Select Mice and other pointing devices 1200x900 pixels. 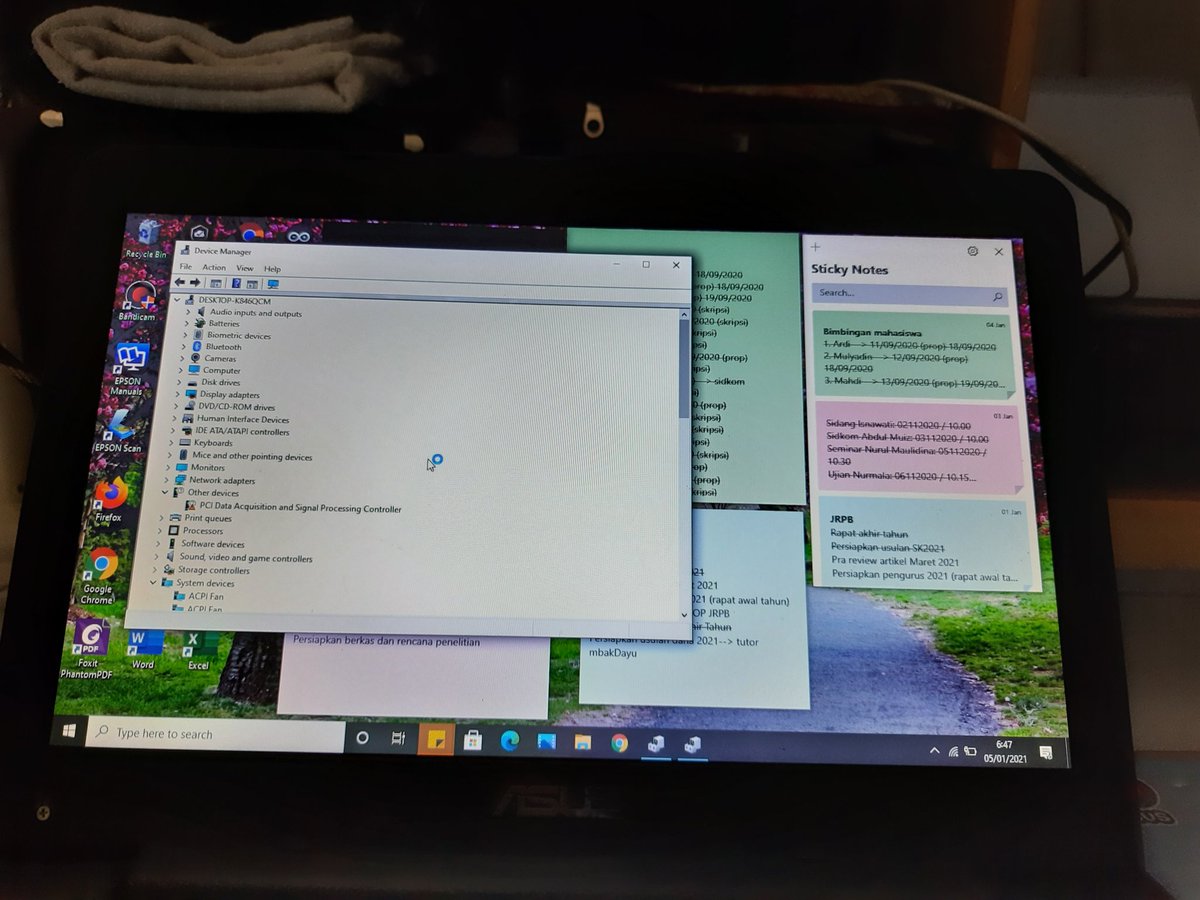(x=244, y=456)
